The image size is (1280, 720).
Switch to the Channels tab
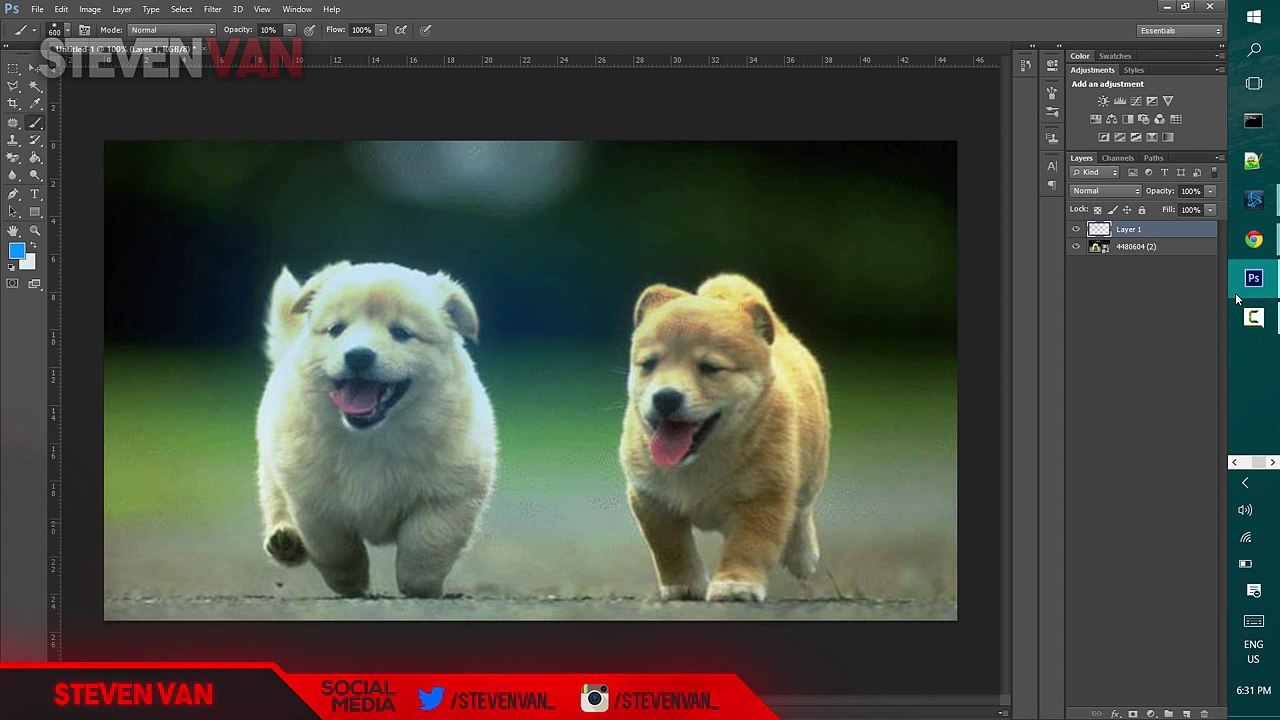(x=1118, y=158)
